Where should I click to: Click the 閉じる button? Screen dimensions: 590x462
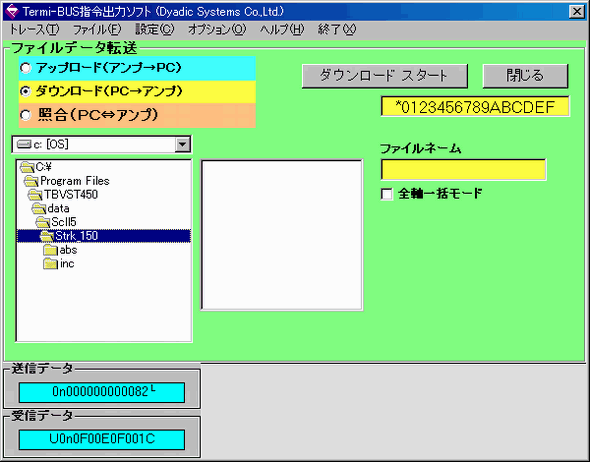tap(525, 76)
